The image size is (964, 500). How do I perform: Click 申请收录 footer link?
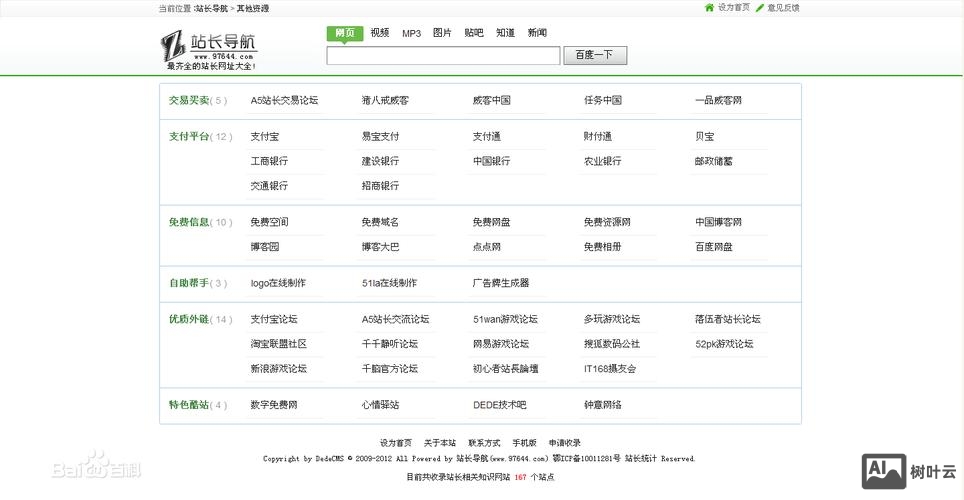pyautogui.click(x=564, y=443)
